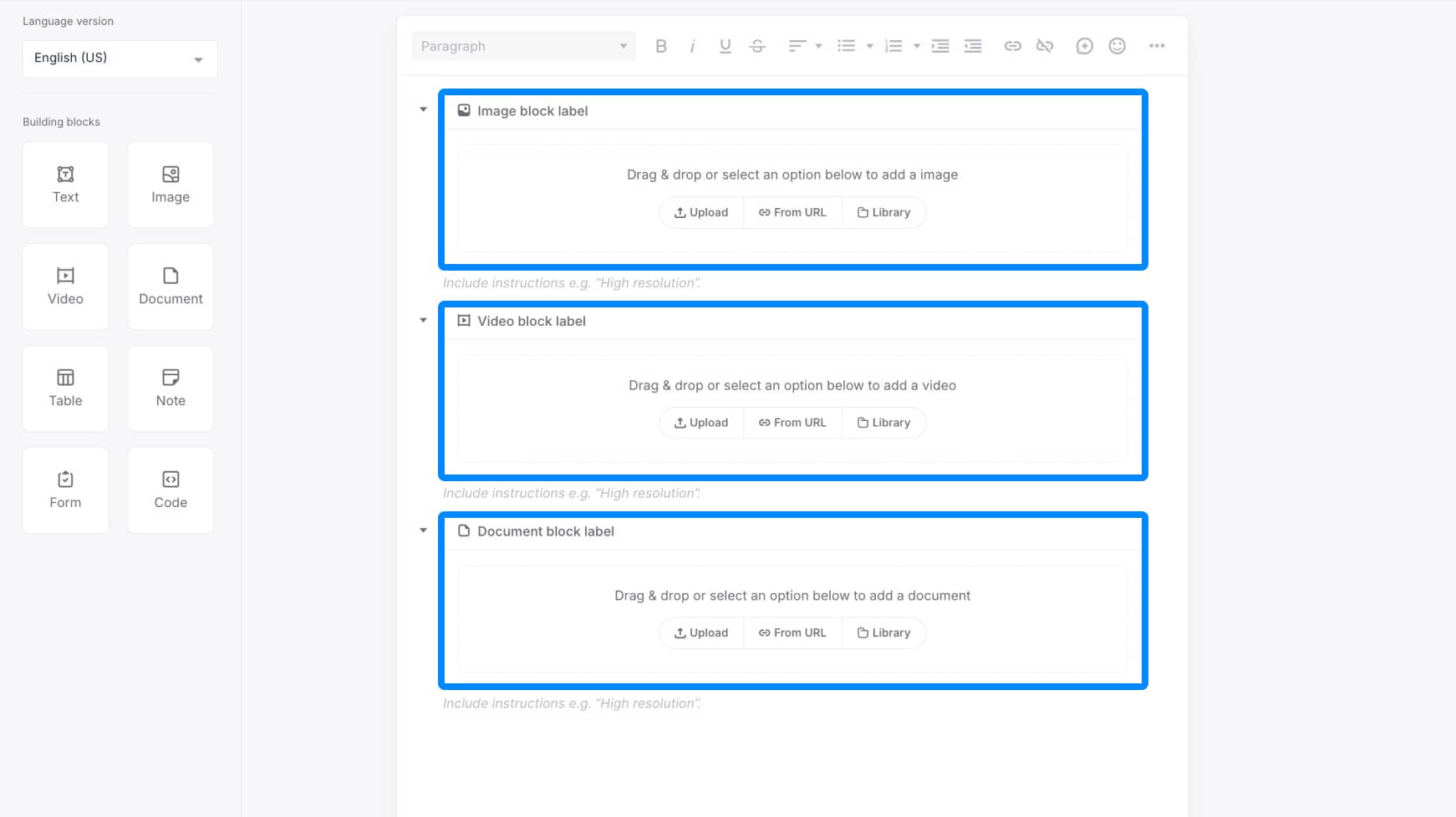Image resolution: width=1456 pixels, height=817 pixels.
Task: Collapse the Video block
Action: coord(423,320)
